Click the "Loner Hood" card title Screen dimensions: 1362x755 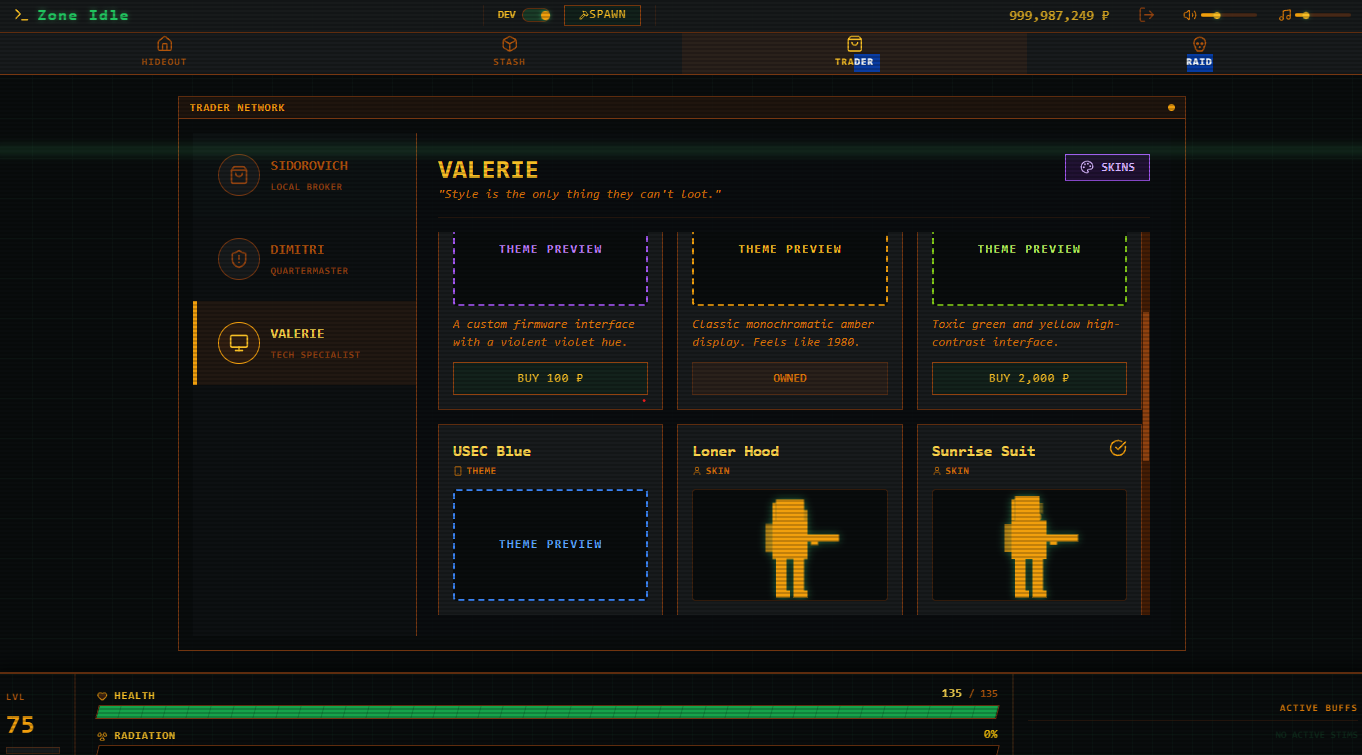pos(735,451)
